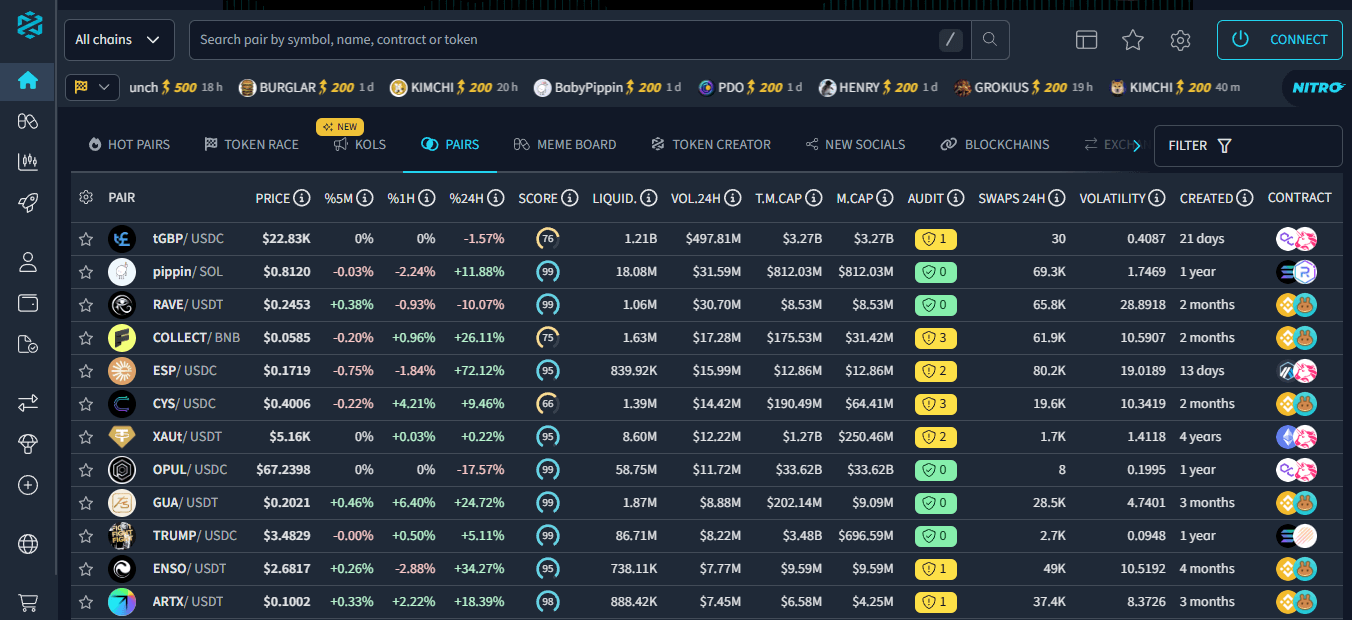Viewport: 1352px width, 620px height.
Task: Open the candlestick chart sidebar icon
Action: pyautogui.click(x=28, y=161)
